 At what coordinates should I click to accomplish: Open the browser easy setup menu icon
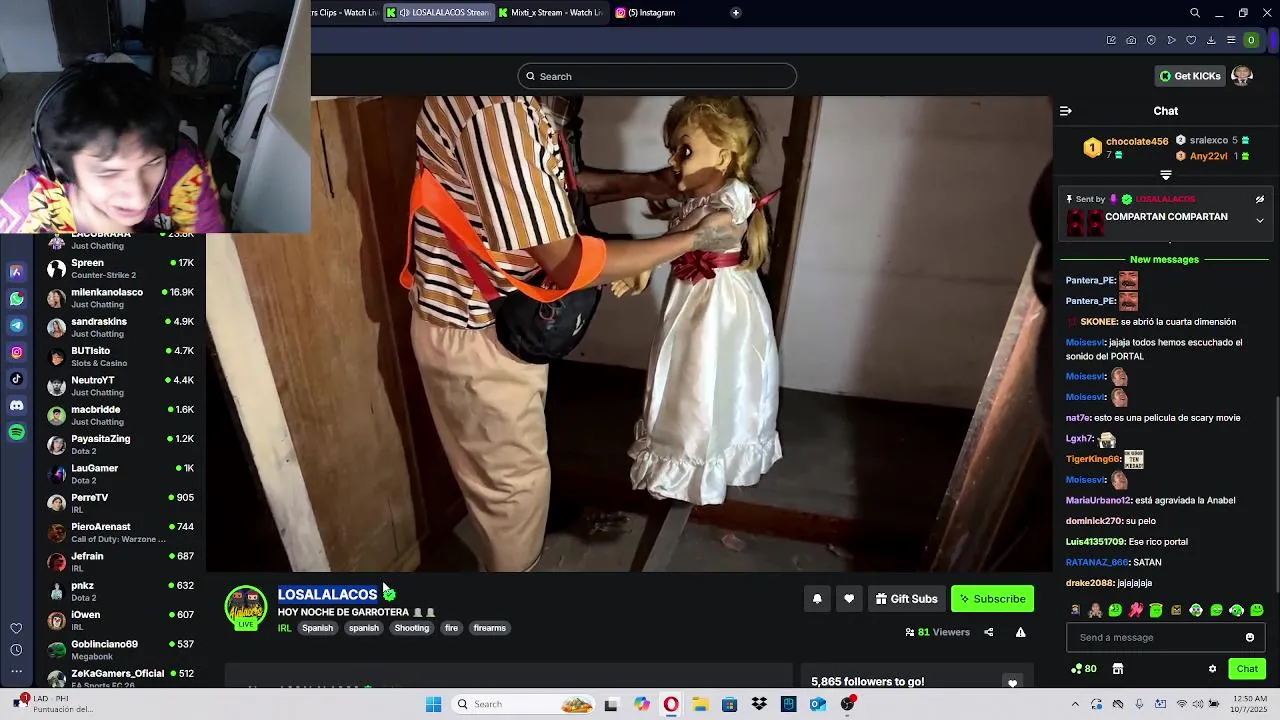point(1231,40)
